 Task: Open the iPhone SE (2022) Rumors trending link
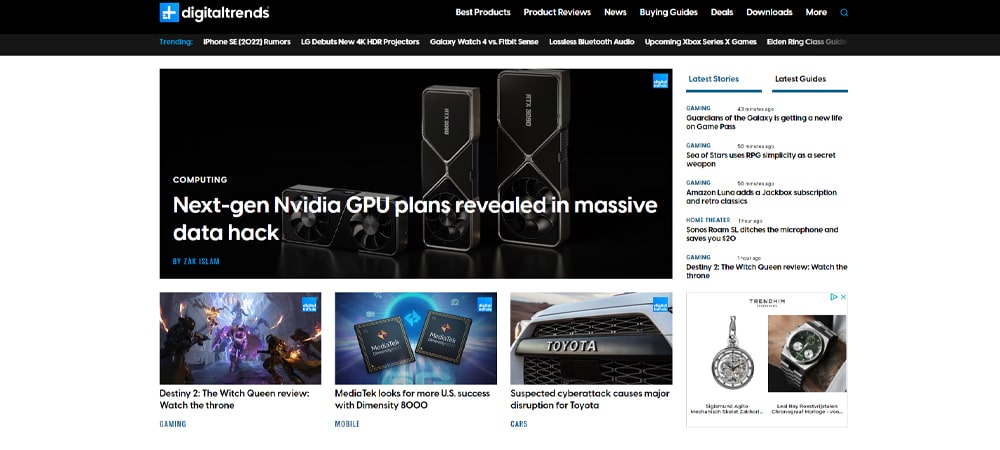tap(246, 42)
